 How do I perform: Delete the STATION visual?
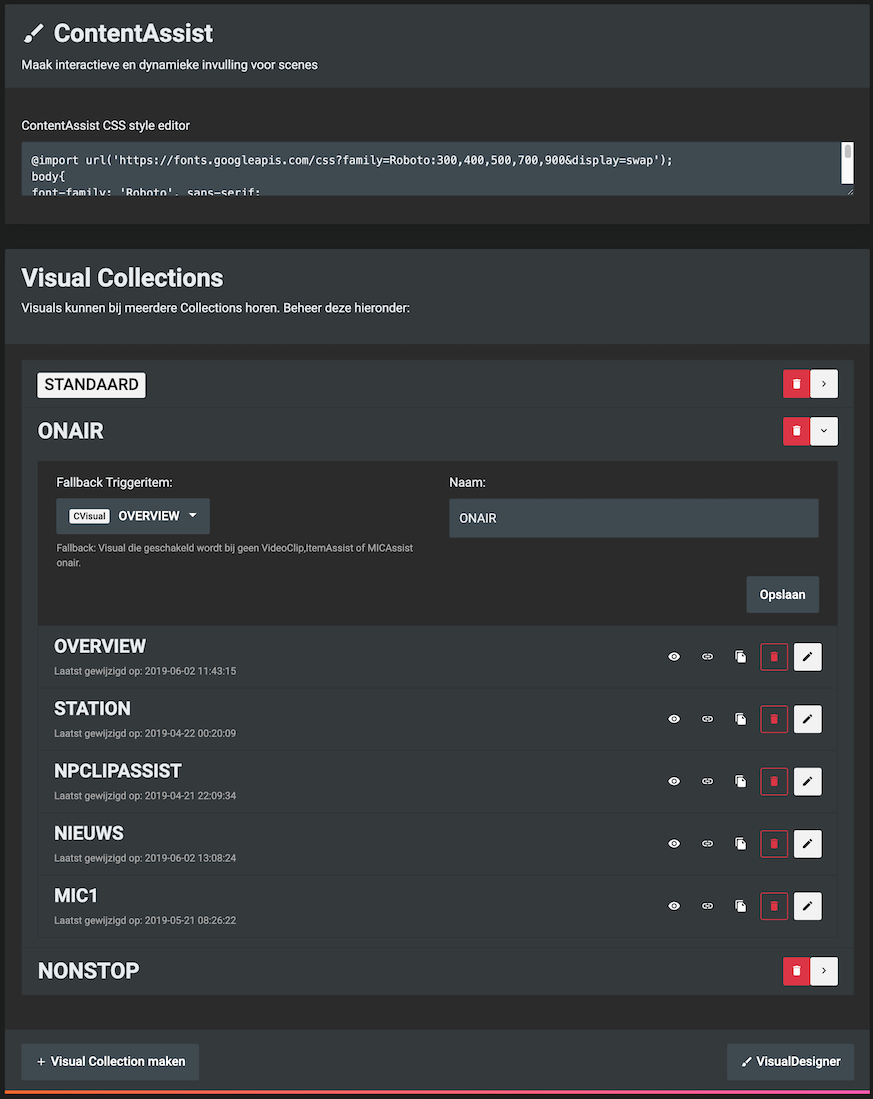point(774,719)
